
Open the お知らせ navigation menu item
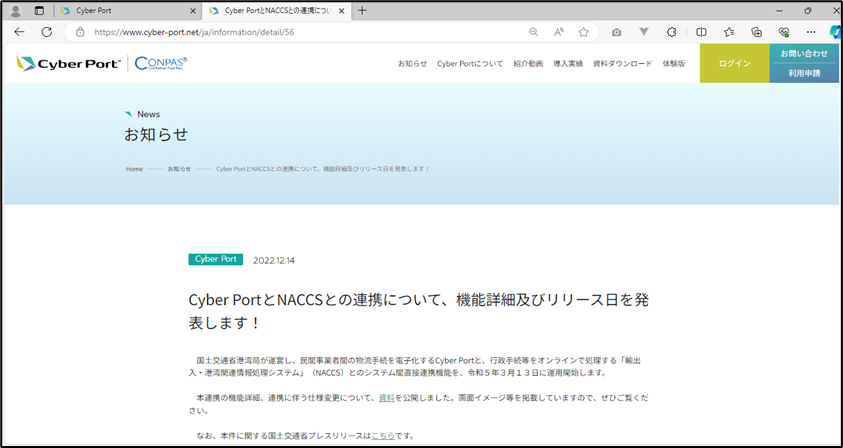pyautogui.click(x=411, y=64)
